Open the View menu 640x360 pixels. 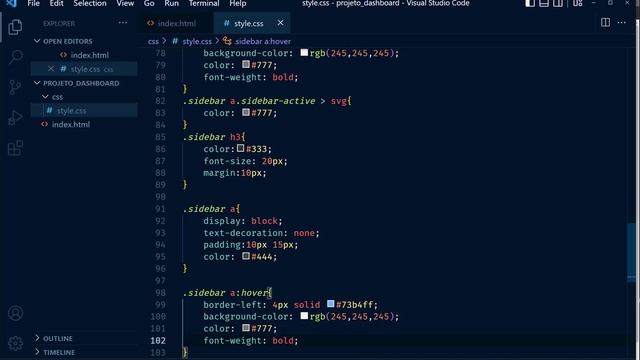point(125,4)
